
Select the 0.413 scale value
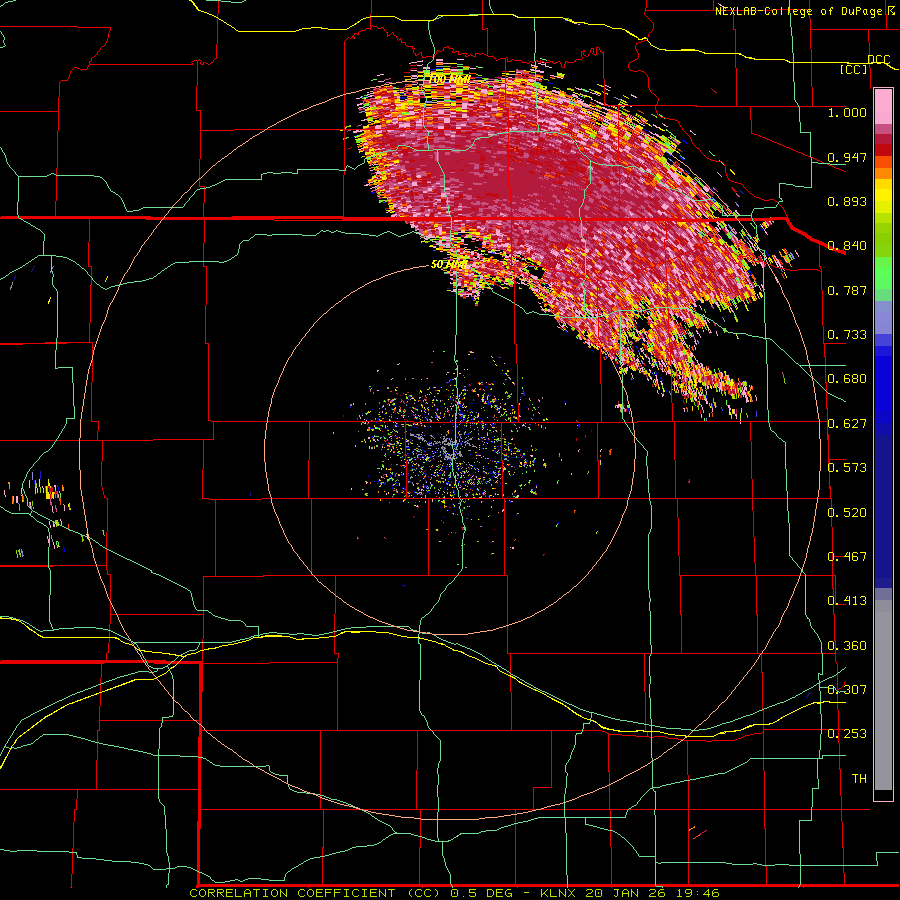(x=847, y=600)
